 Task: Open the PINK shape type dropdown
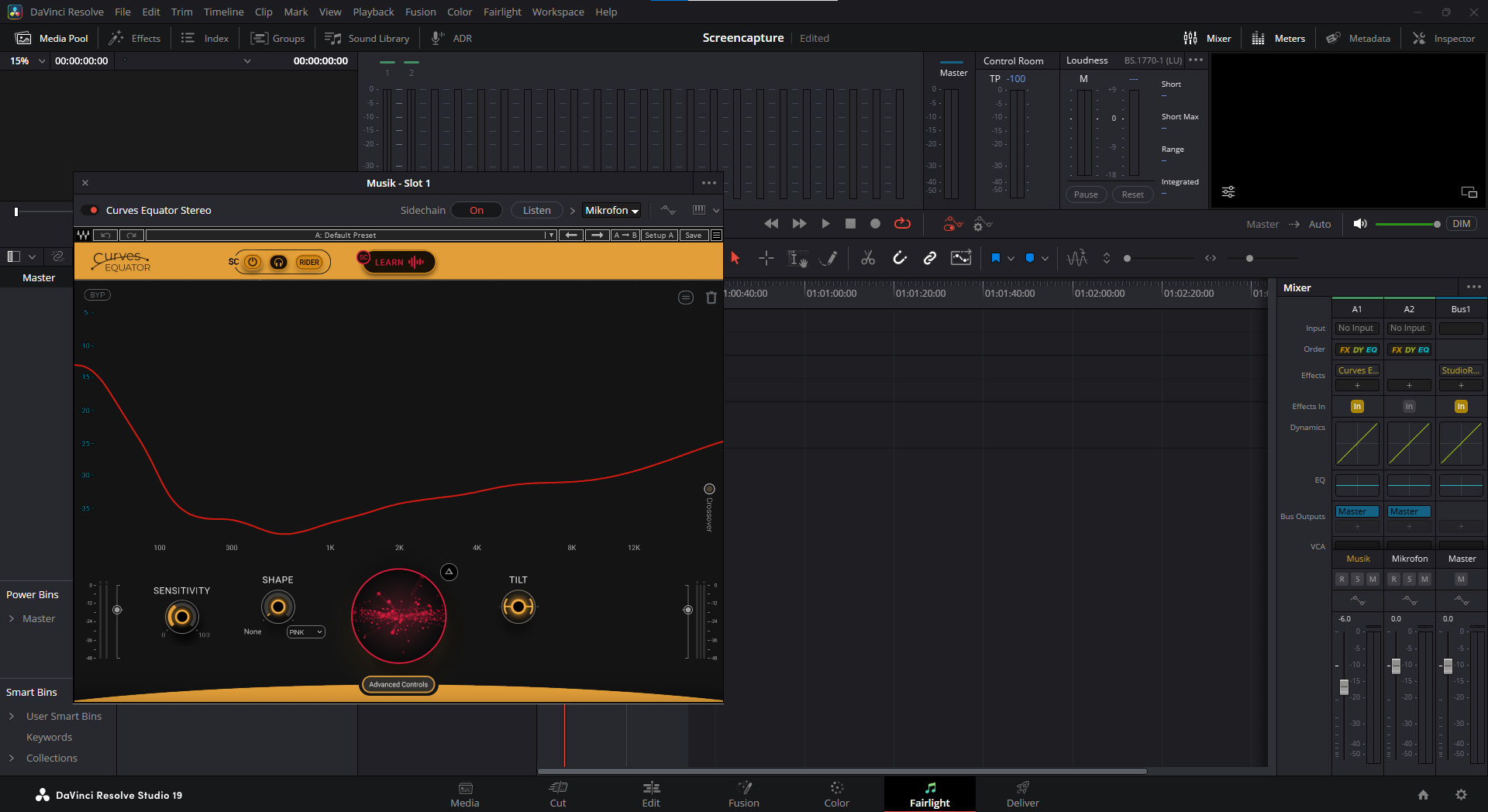(305, 632)
